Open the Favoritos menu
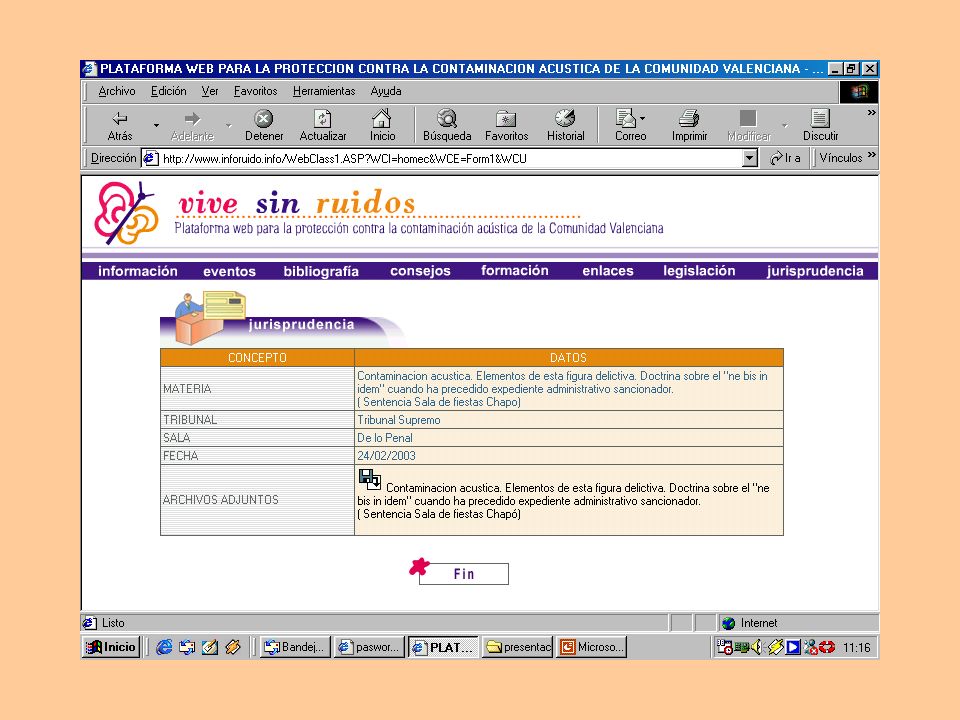Image resolution: width=960 pixels, height=720 pixels. click(x=255, y=91)
